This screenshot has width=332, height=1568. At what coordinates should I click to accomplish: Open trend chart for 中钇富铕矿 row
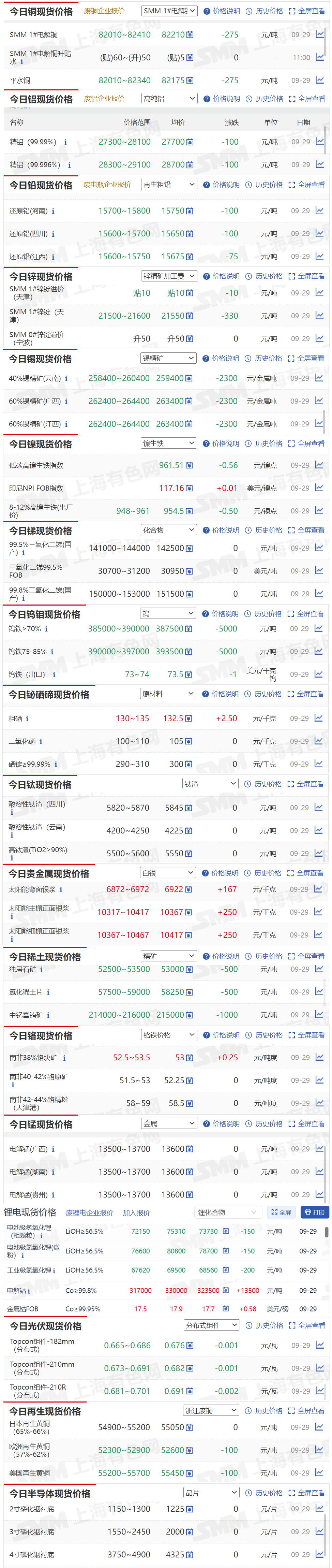(319, 1015)
